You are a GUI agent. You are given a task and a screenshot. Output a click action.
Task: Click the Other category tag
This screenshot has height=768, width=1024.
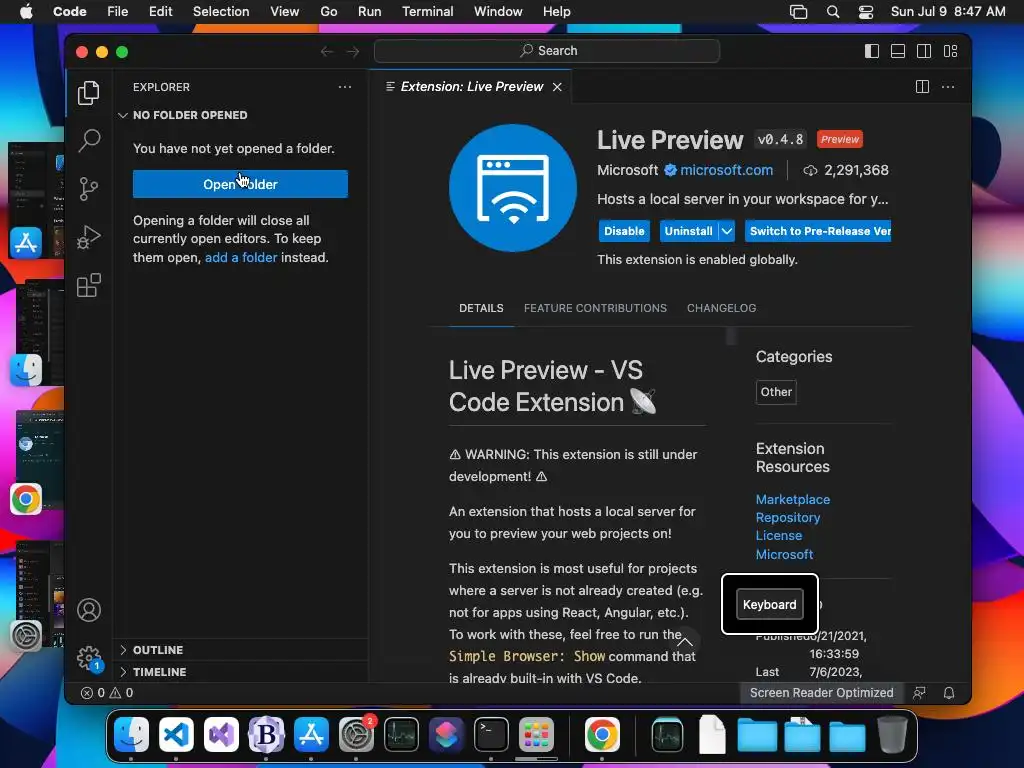tap(776, 392)
